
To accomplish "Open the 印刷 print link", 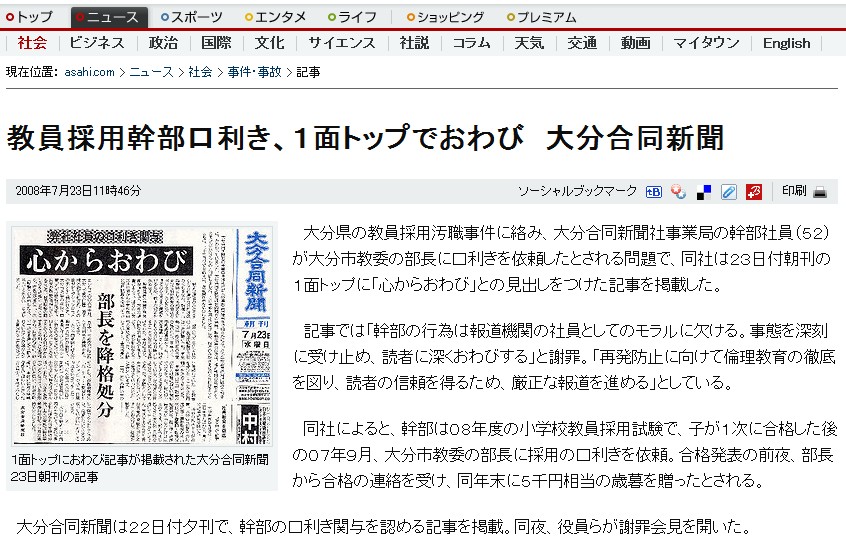I will coord(794,190).
